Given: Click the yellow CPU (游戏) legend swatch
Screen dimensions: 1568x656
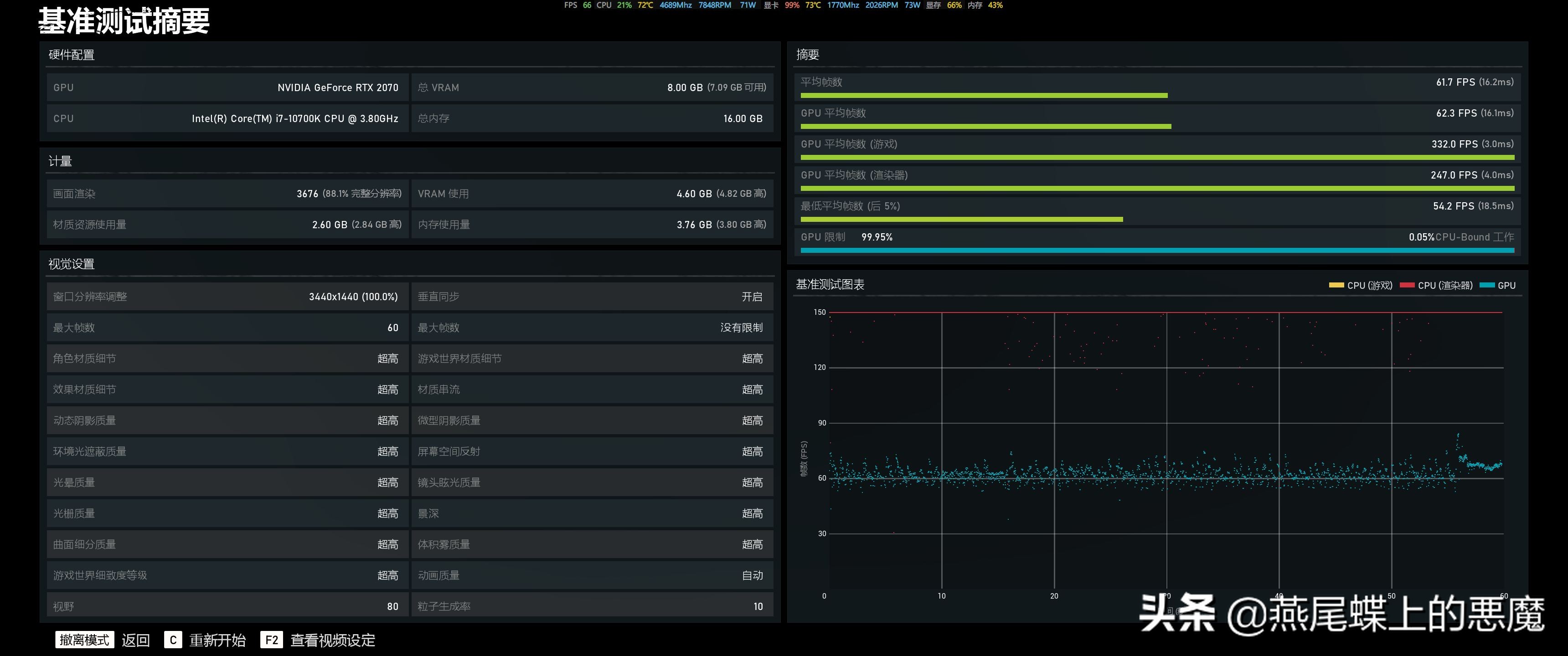Looking at the screenshot, I should [x=1336, y=285].
